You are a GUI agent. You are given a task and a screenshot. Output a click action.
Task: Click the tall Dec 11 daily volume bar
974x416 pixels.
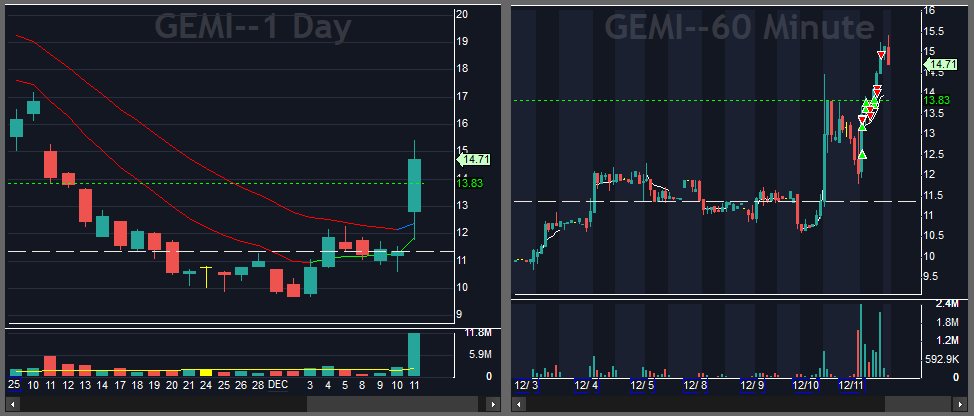414,355
